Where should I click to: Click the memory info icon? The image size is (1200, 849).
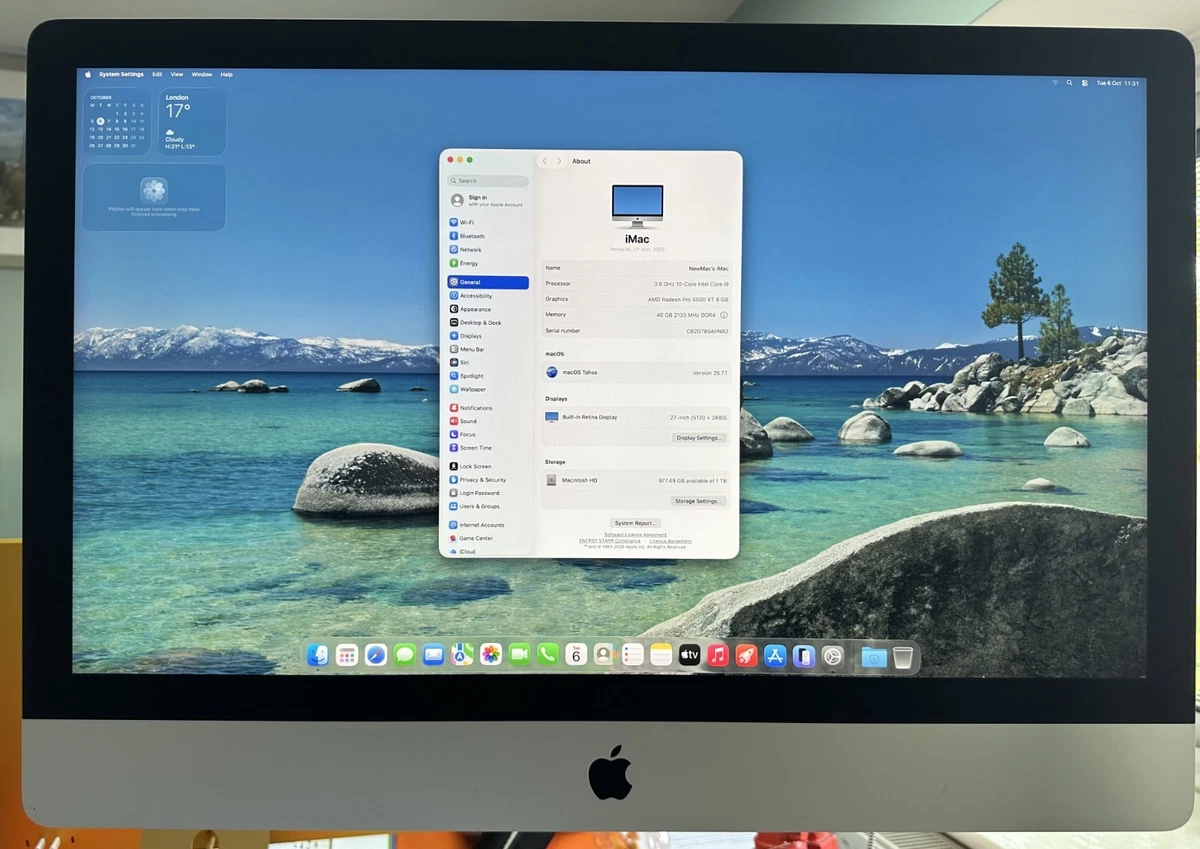[x=724, y=315]
